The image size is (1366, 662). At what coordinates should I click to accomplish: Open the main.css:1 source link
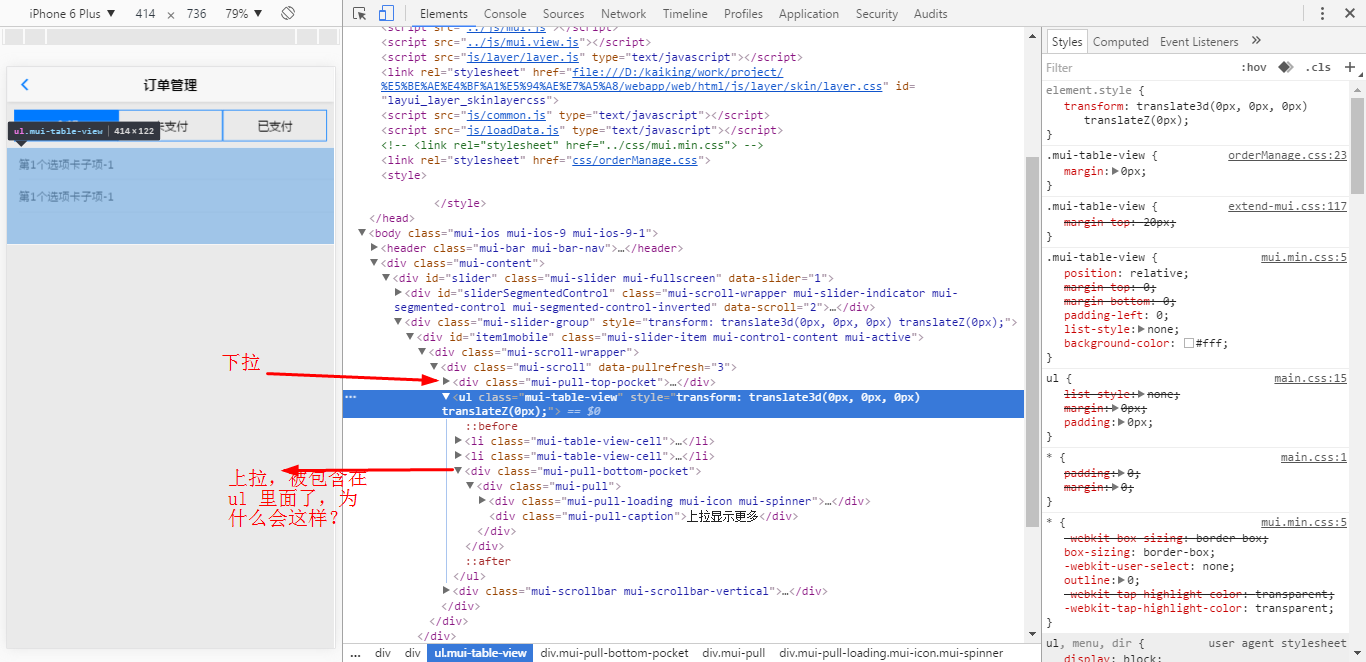pyautogui.click(x=1313, y=458)
